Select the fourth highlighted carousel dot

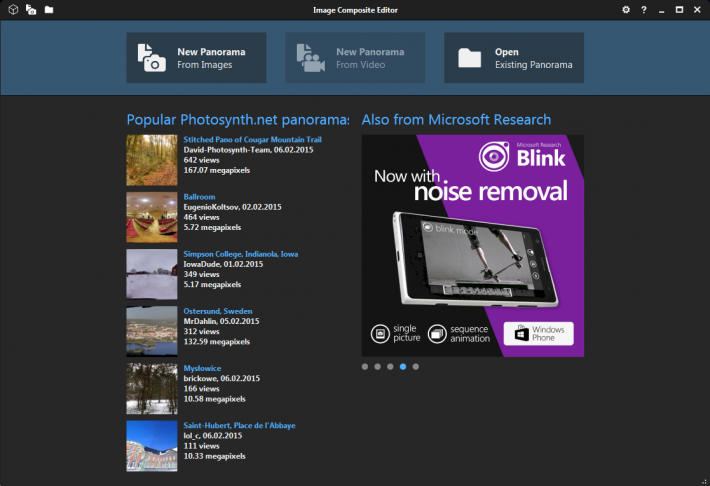coord(403,367)
